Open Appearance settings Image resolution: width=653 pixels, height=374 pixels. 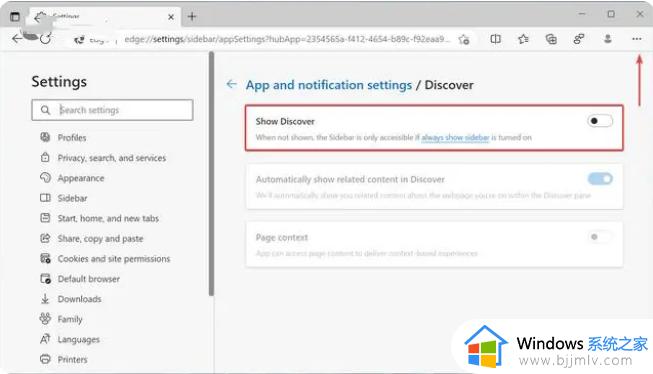coord(81,178)
